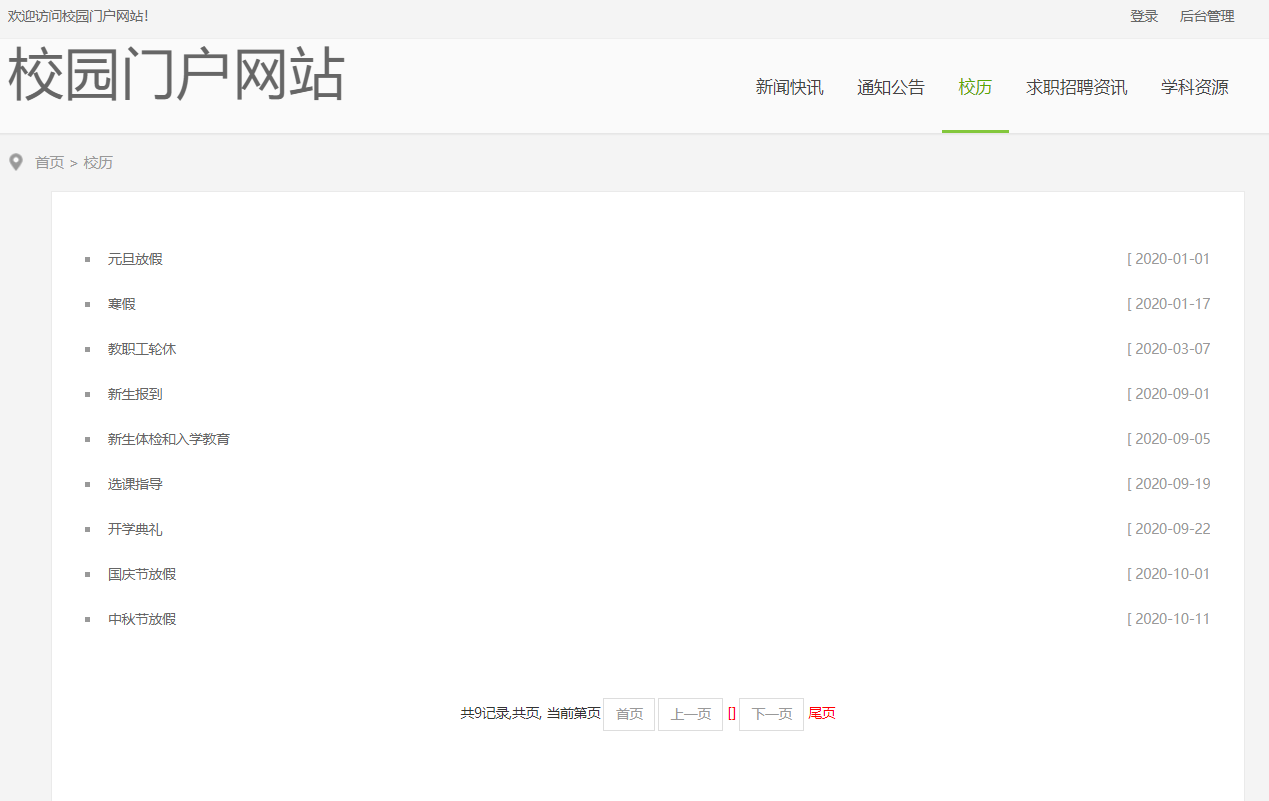The height and width of the screenshot is (801, 1269).
Task: Click the date 2020-03-07
Action: pos(1172,349)
